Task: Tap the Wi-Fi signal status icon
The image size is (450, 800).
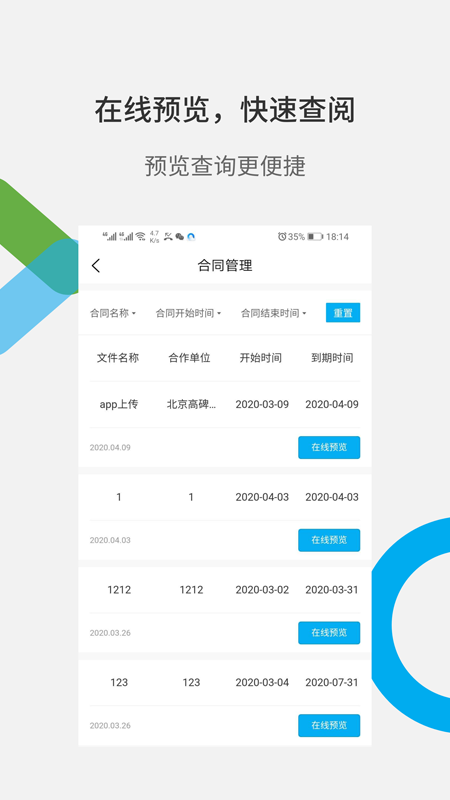Action: coord(140,237)
